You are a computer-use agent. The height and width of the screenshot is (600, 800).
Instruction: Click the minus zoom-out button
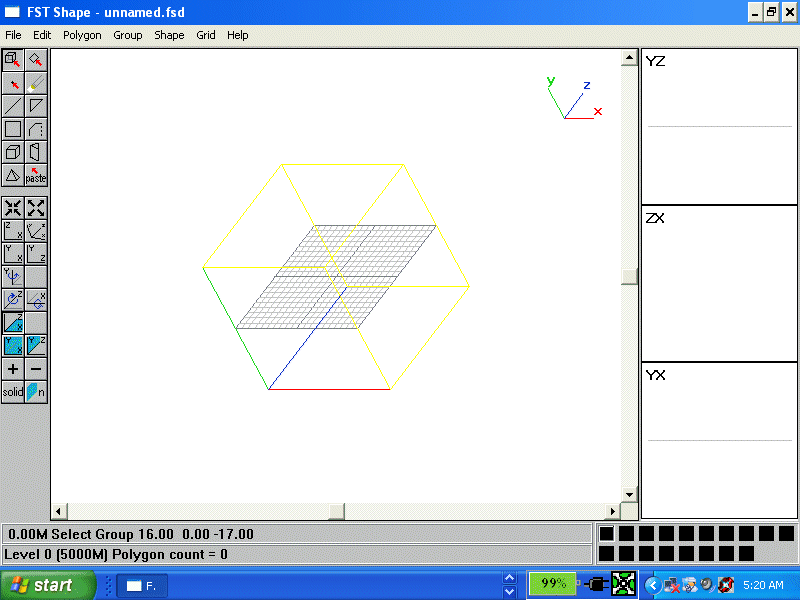35,368
